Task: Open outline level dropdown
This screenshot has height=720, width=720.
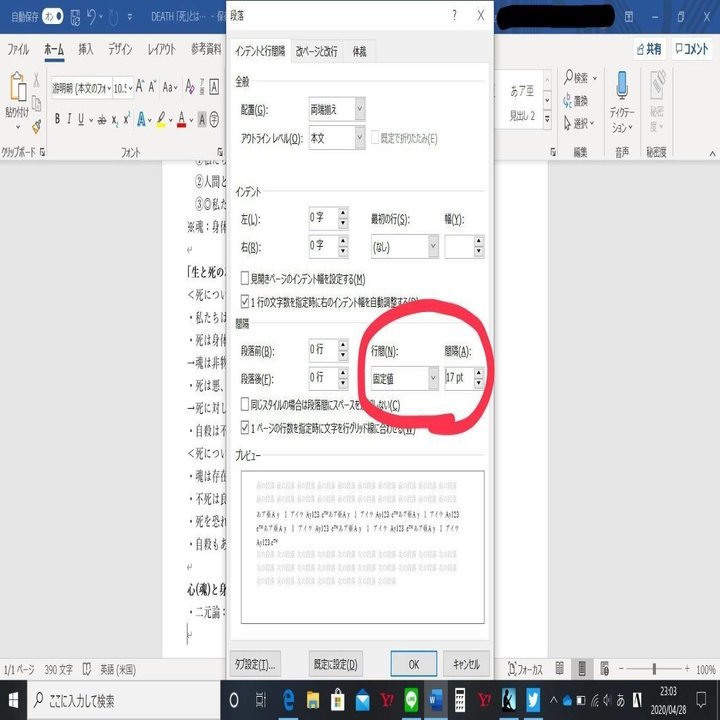Action: tap(360, 138)
